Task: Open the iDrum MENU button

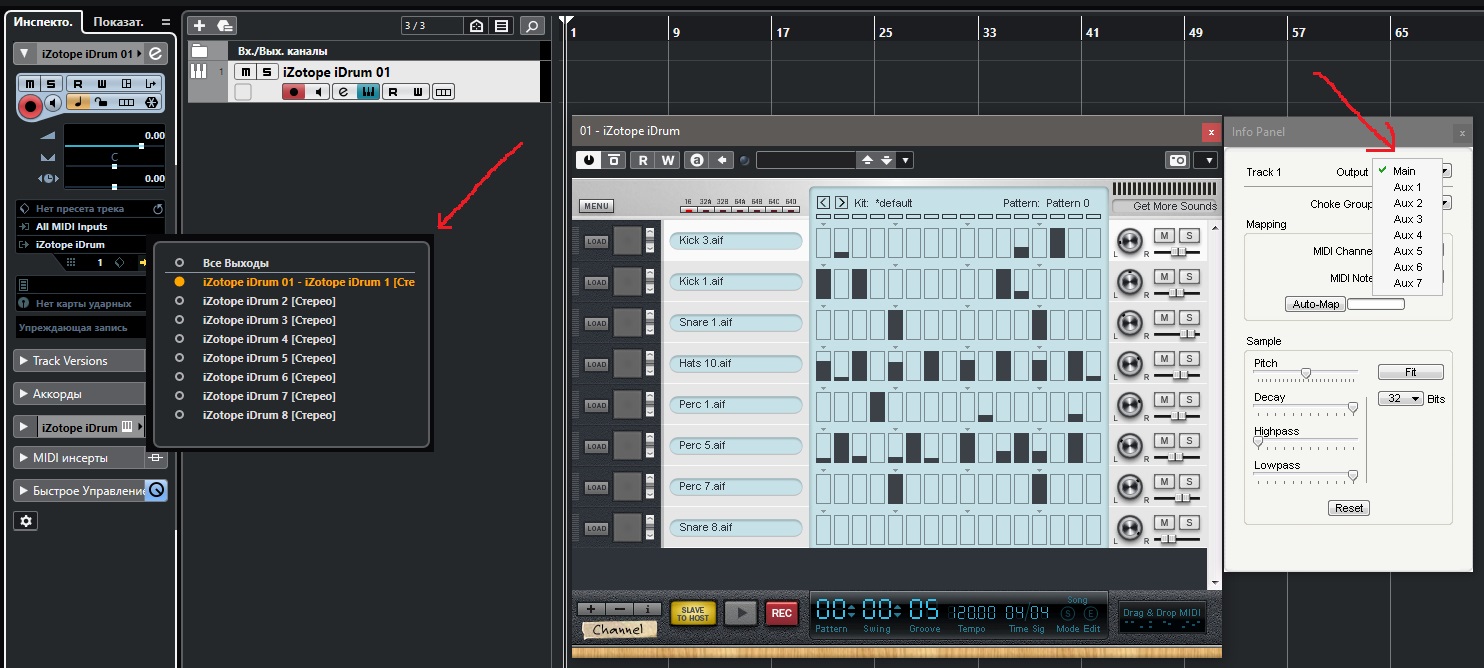Action: [596, 206]
